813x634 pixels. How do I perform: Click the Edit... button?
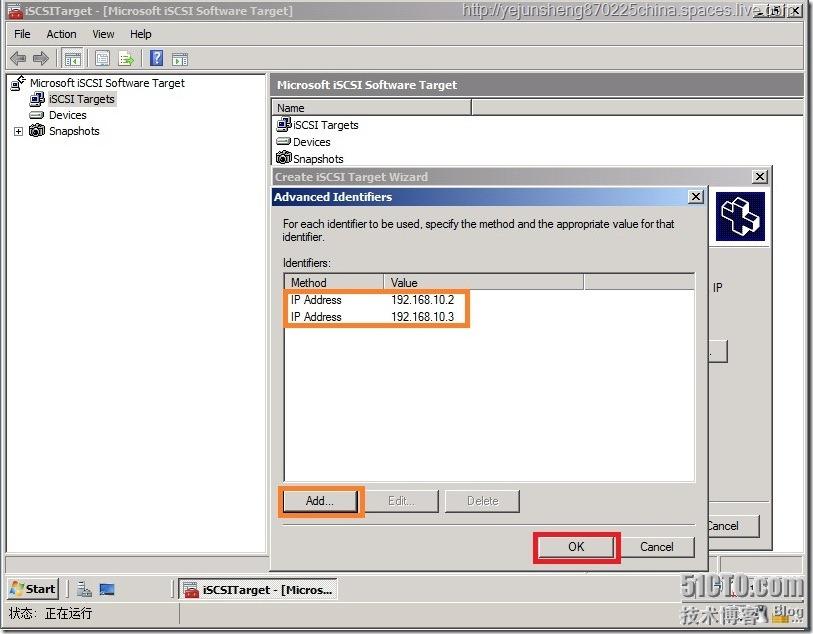pyautogui.click(x=401, y=501)
